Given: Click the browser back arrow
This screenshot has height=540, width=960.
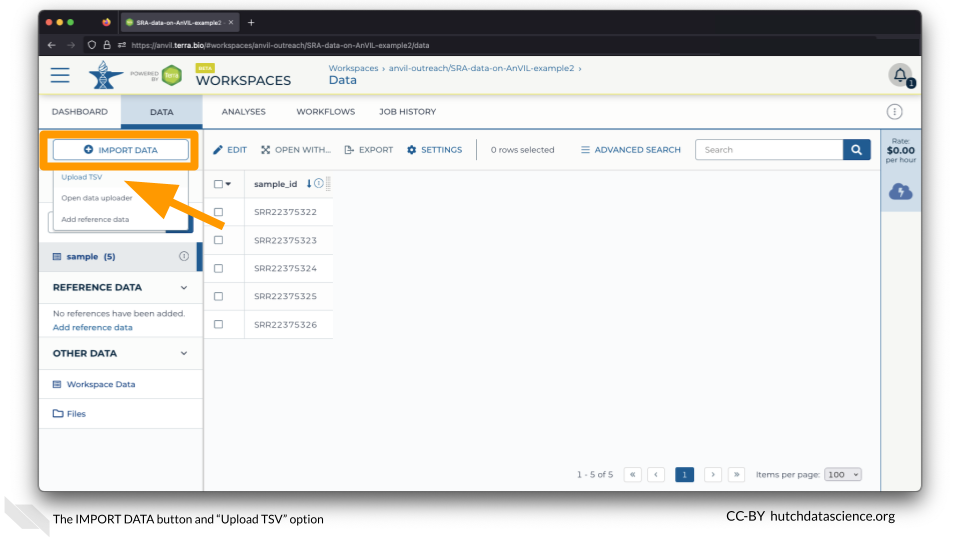Looking at the screenshot, I should (x=51, y=45).
